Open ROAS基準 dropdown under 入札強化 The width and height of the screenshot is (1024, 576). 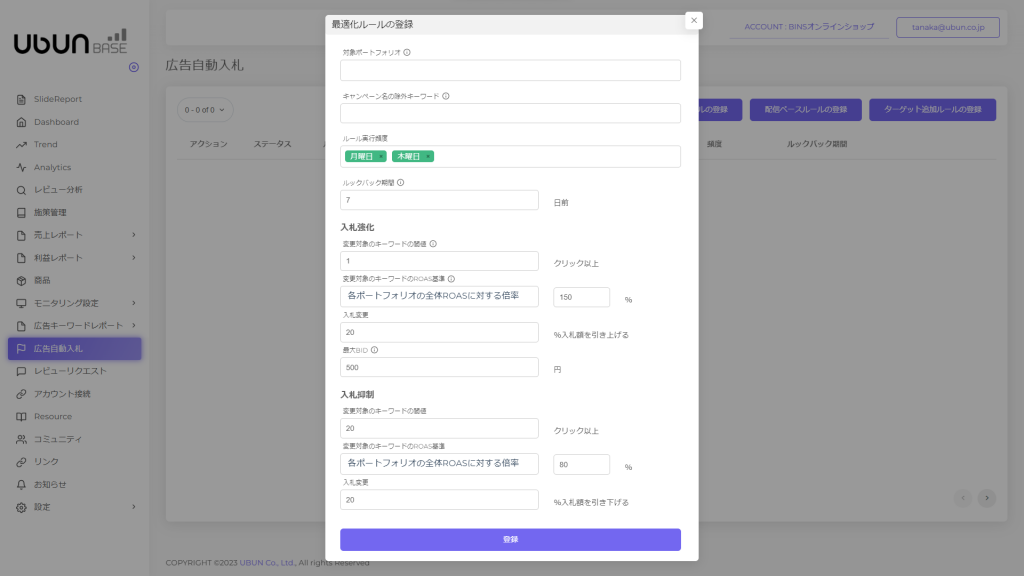439,296
